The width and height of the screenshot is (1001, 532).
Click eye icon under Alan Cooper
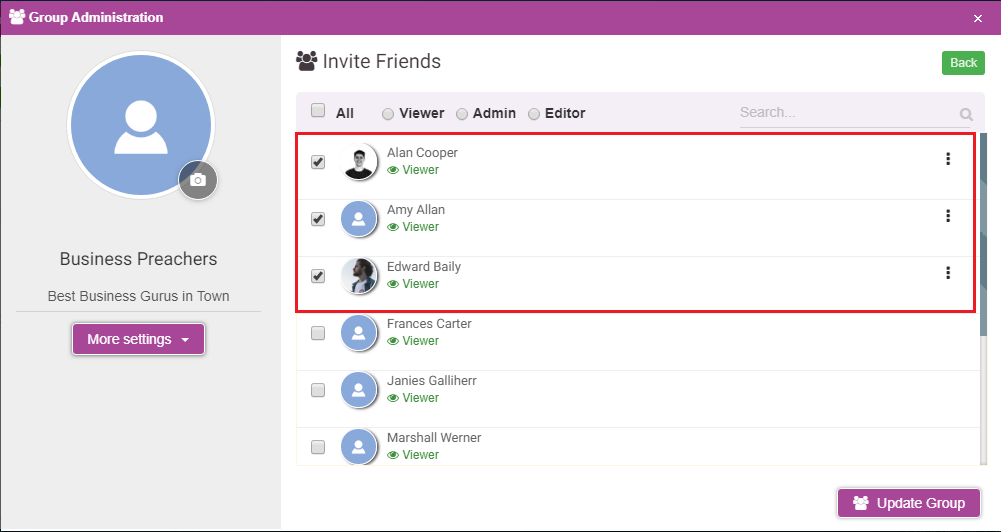[x=393, y=171]
